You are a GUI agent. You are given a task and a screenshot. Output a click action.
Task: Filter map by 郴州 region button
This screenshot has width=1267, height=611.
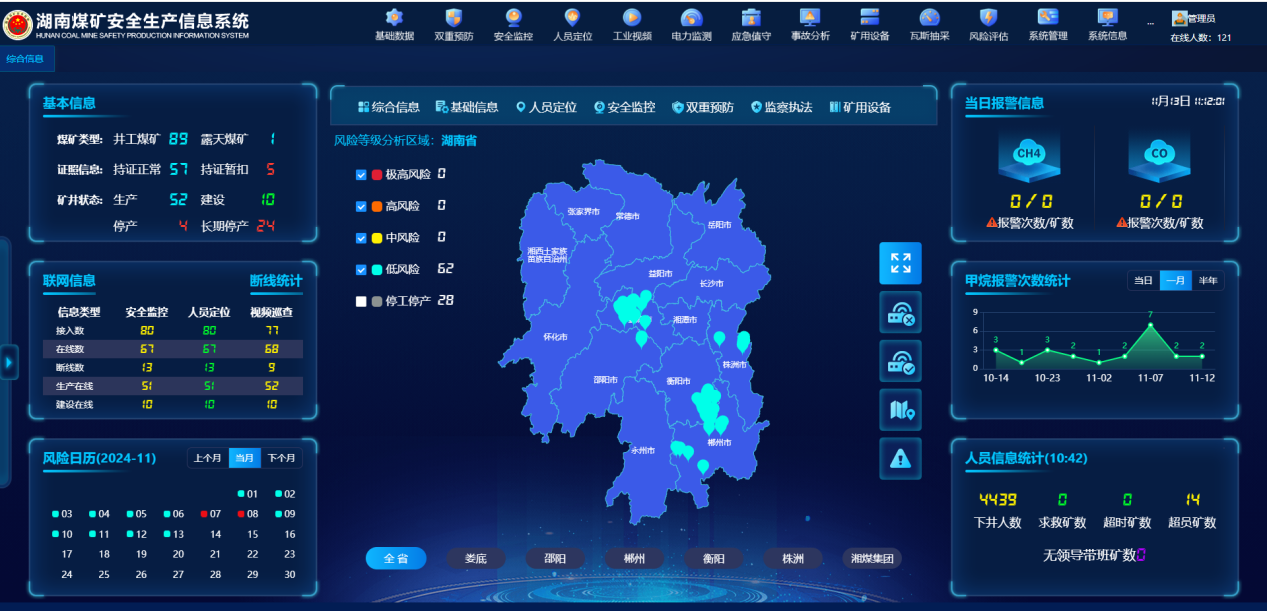tap(634, 558)
